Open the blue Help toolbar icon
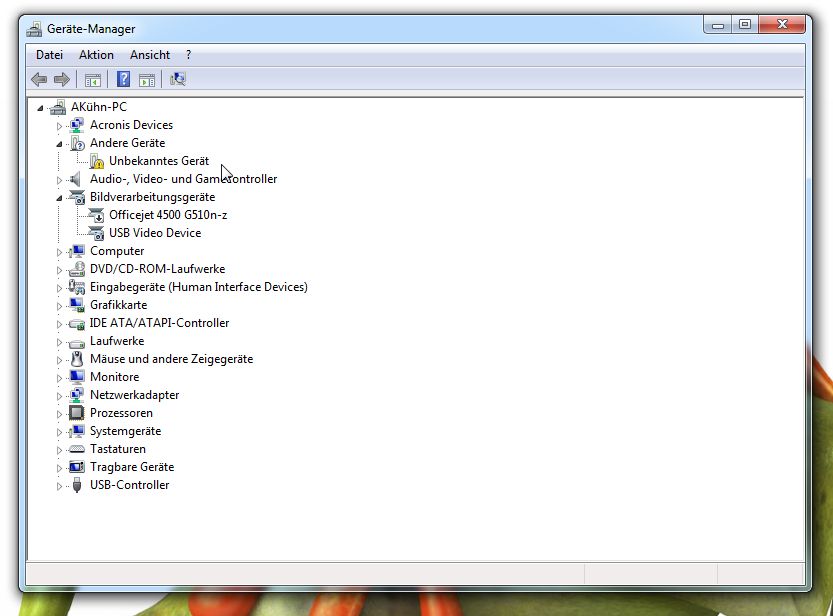The width and height of the screenshot is (833, 616). 123,80
